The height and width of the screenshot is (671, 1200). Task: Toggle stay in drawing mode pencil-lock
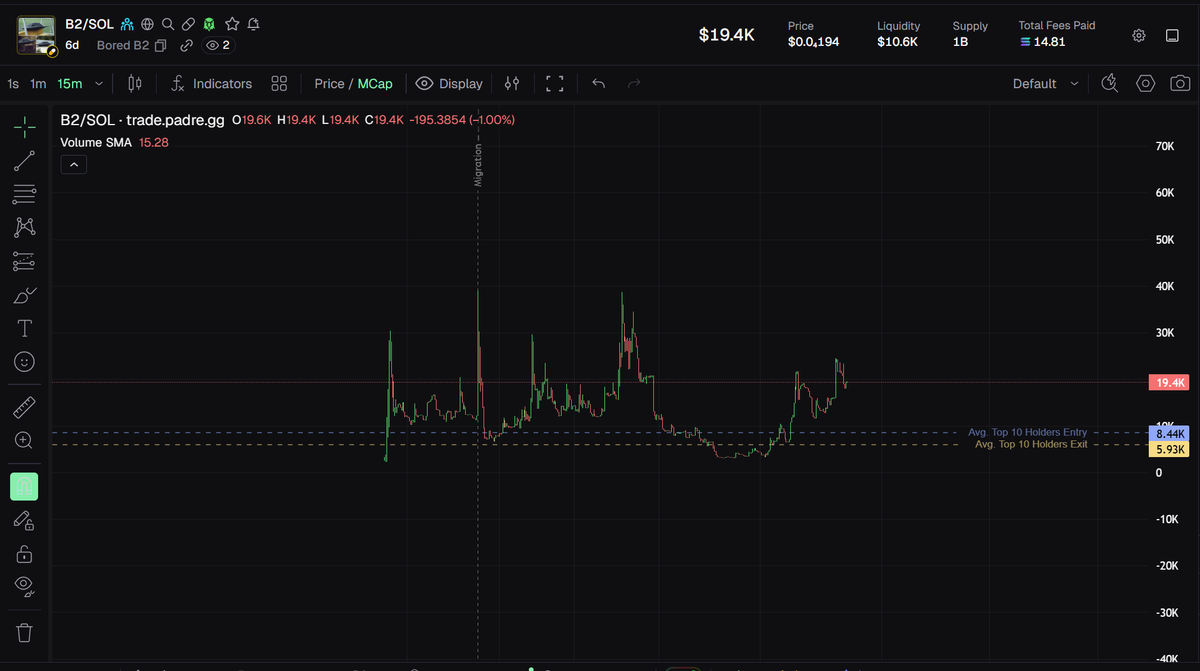(25, 520)
